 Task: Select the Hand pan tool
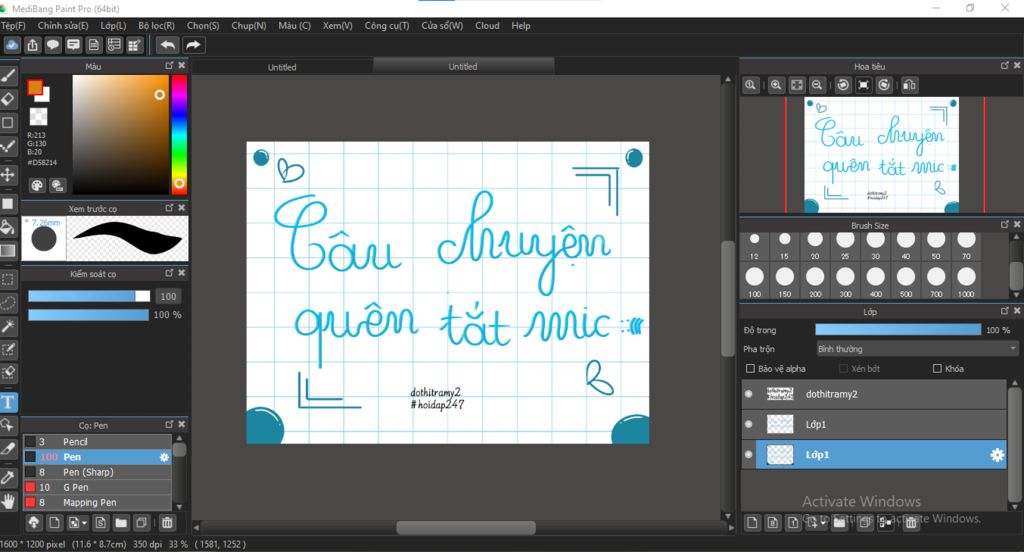coord(8,500)
